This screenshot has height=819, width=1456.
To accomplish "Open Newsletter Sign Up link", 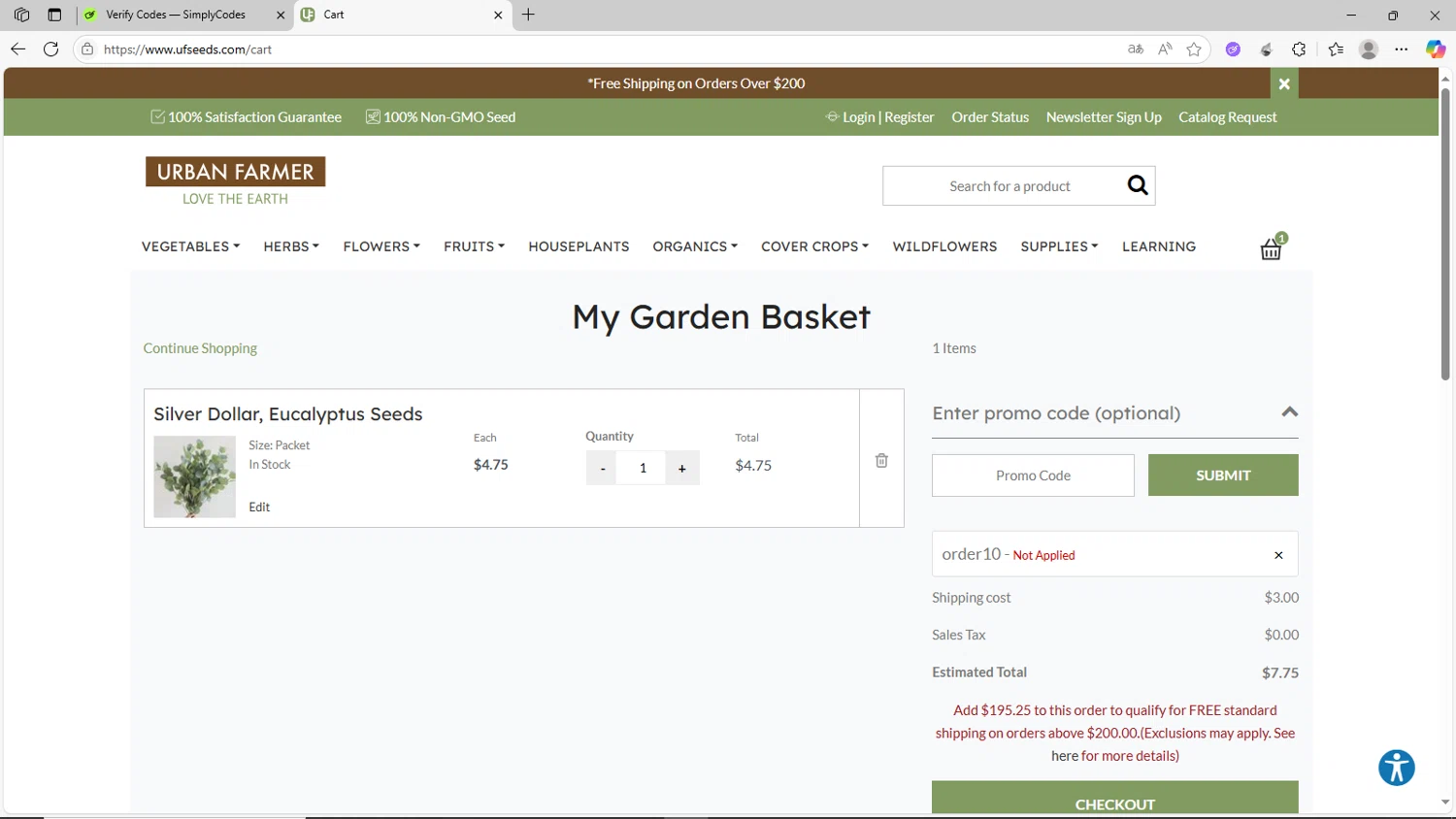I will (1104, 117).
